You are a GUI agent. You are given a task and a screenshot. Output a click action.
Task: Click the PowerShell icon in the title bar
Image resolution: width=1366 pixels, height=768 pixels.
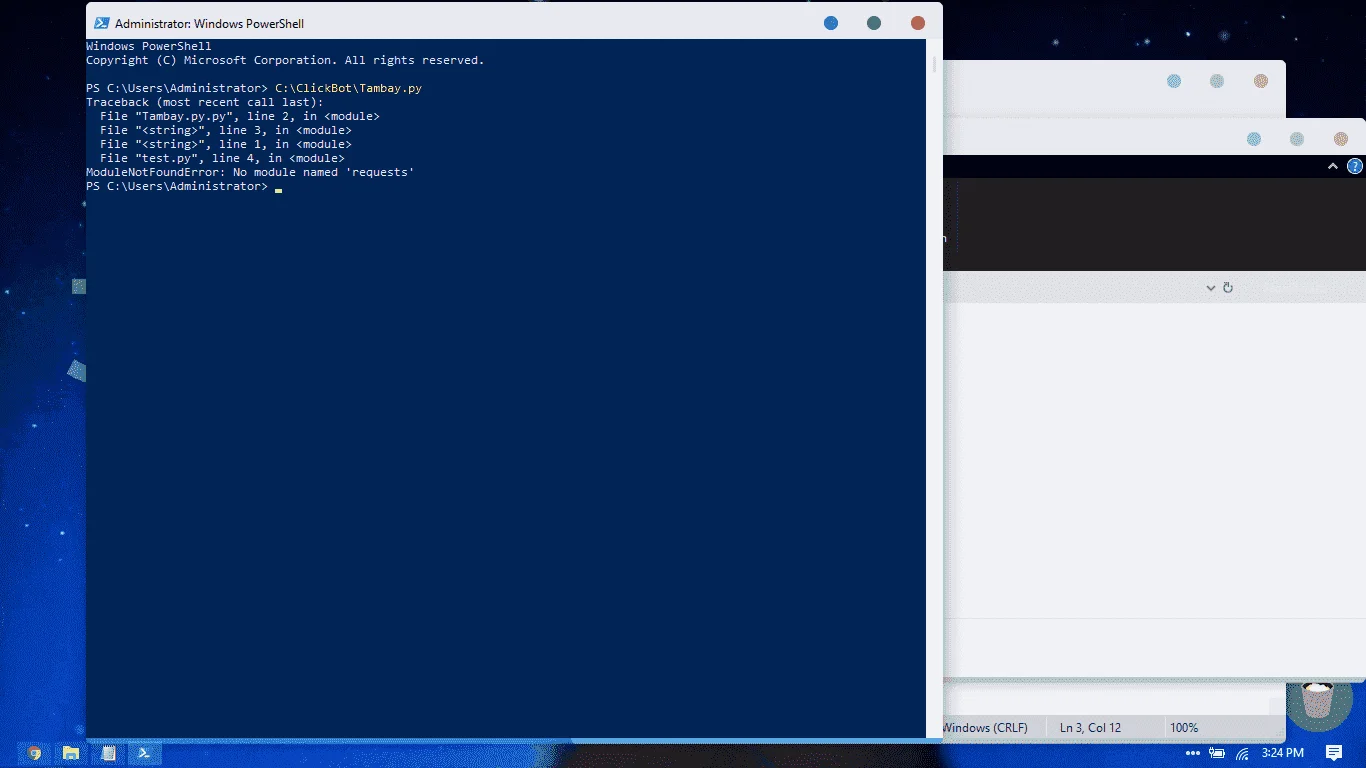pos(102,23)
